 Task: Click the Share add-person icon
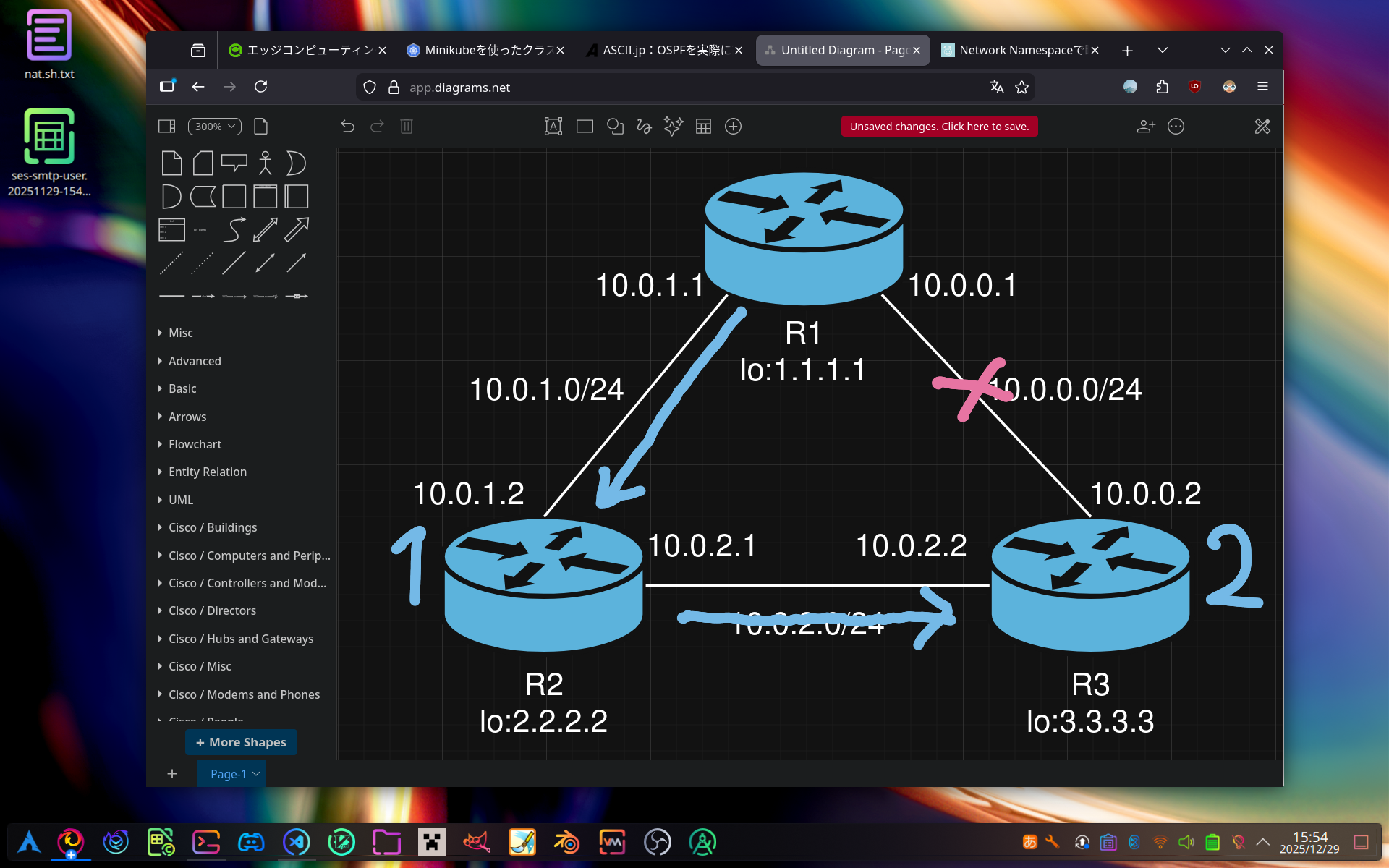1146,127
